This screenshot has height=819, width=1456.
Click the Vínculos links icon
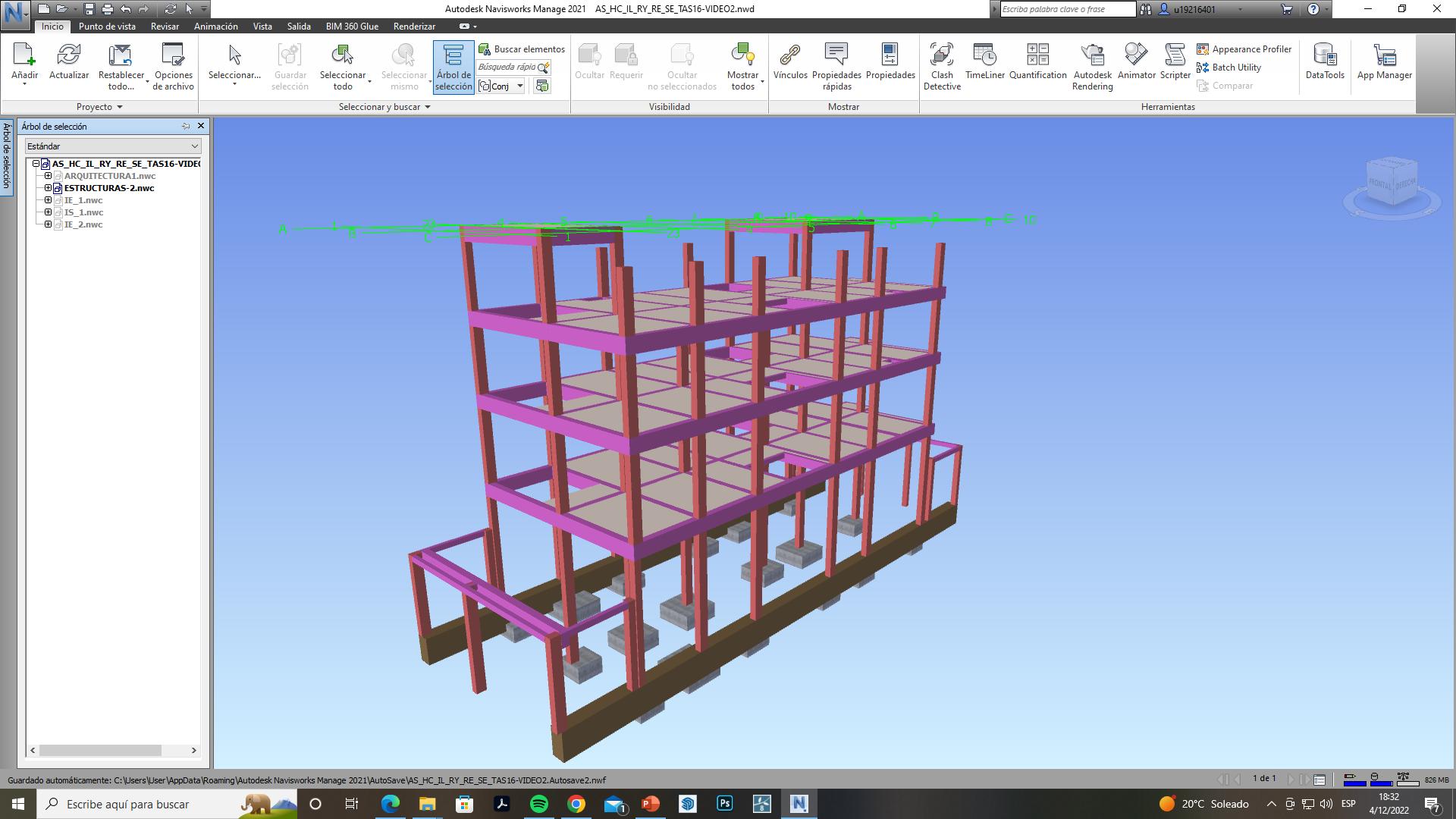(x=790, y=62)
